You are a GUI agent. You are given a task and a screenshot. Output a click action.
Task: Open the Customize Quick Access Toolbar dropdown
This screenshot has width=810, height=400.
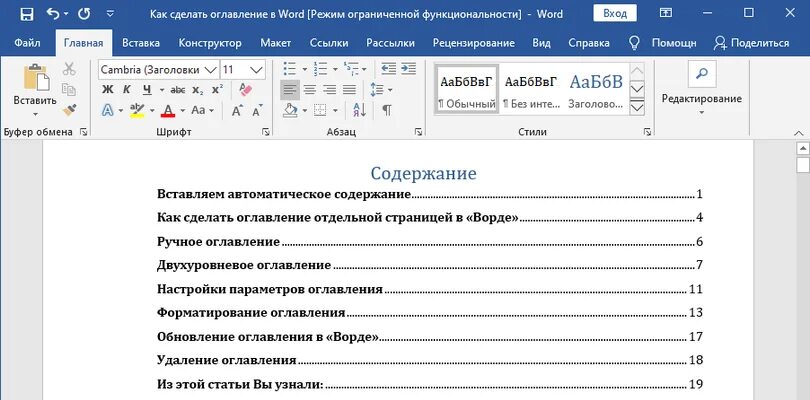pyautogui.click(x=110, y=14)
